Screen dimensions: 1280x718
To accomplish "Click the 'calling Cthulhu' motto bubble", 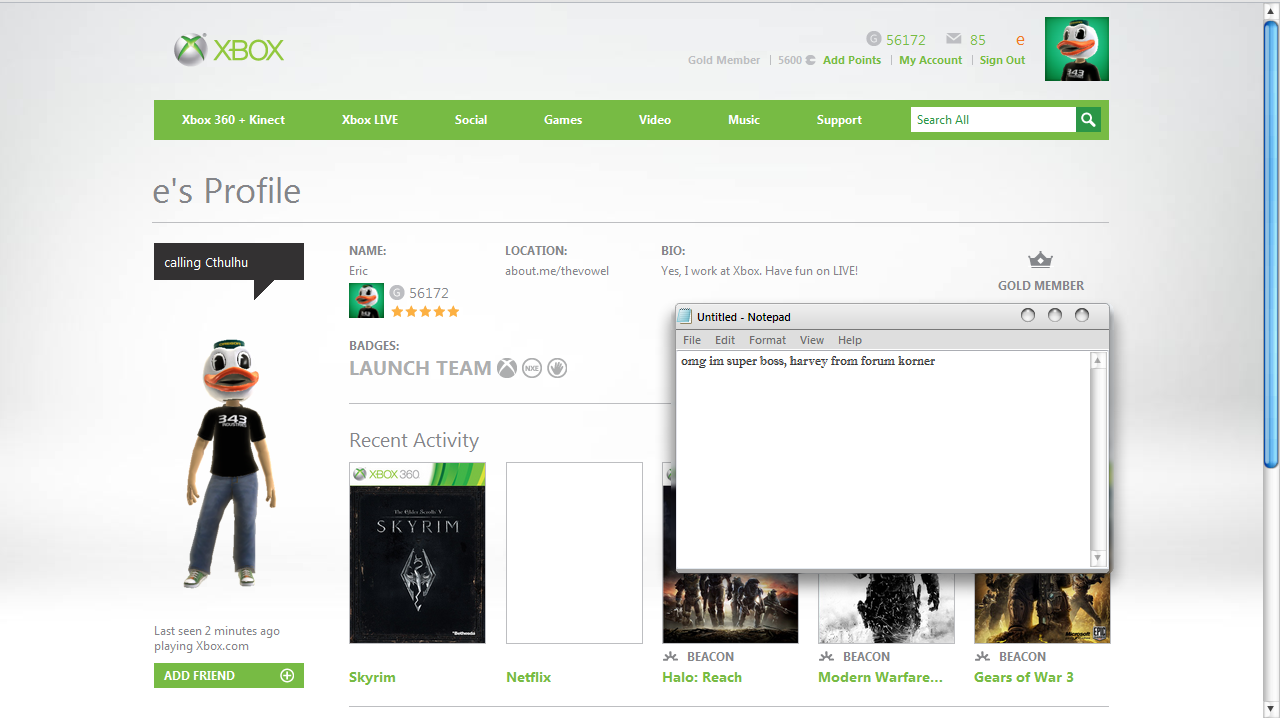I will pos(229,262).
